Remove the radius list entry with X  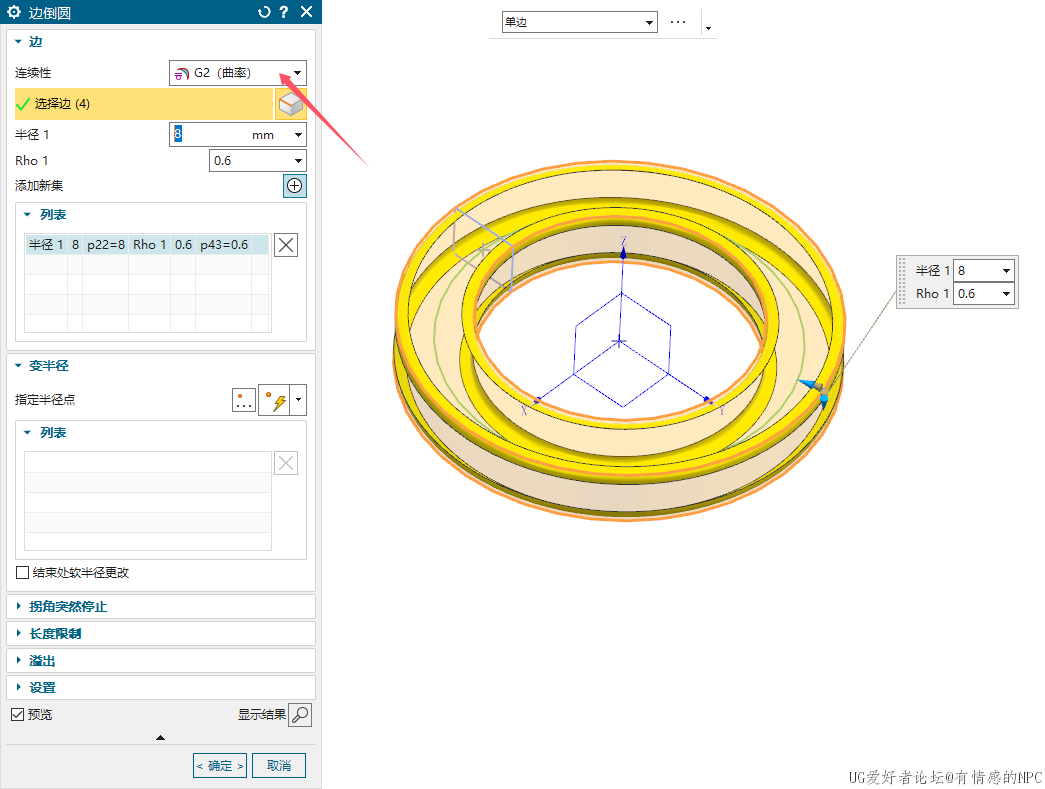point(286,245)
